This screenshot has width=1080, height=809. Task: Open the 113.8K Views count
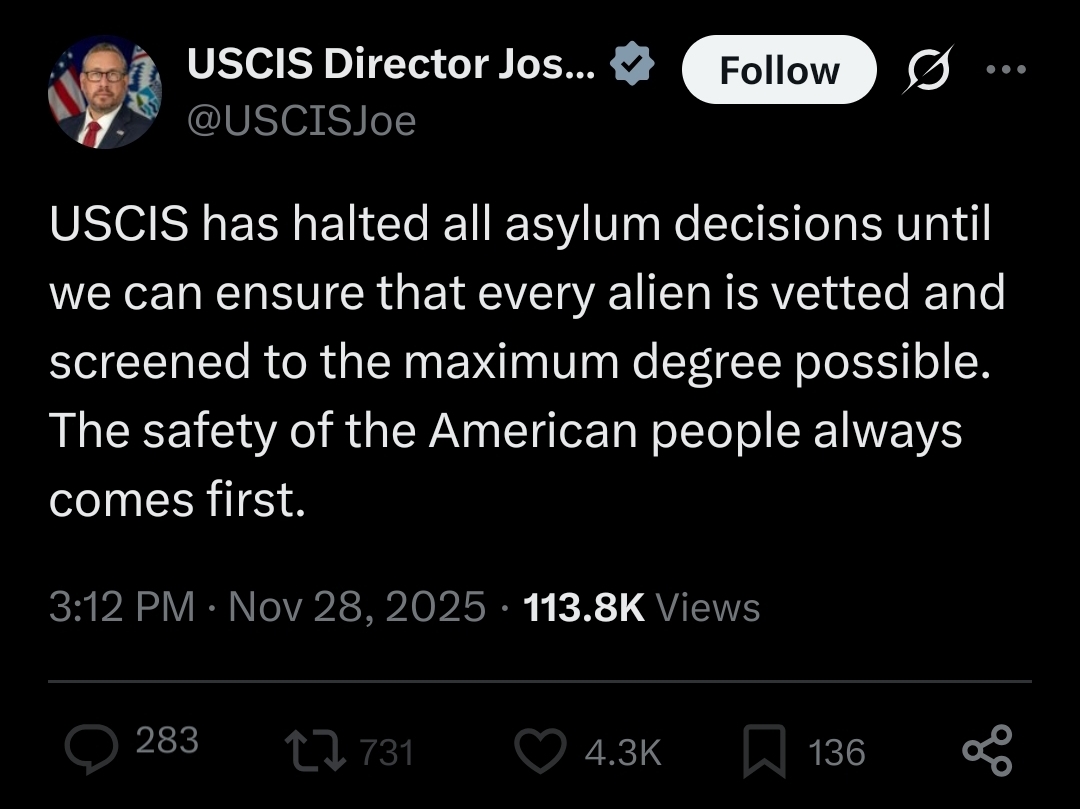(642, 607)
